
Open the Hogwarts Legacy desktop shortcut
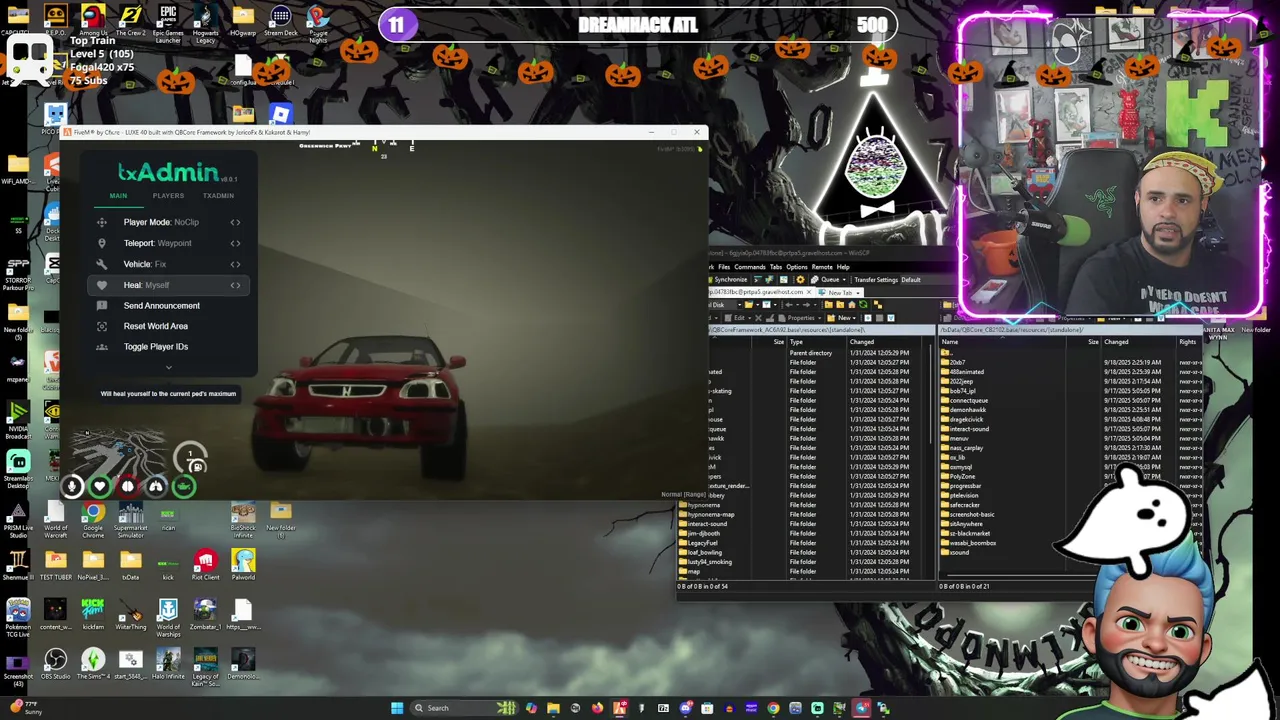tap(205, 20)
